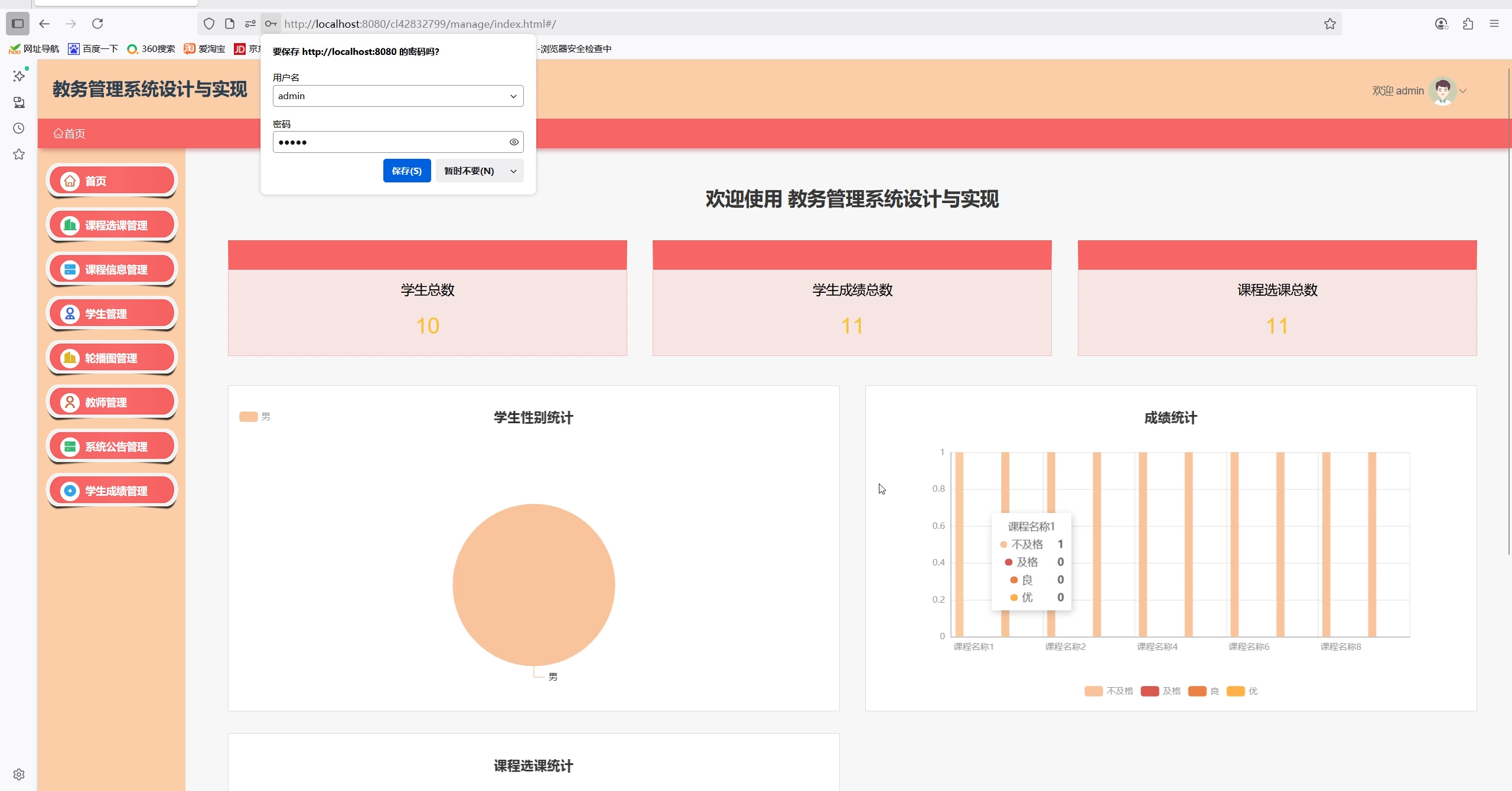Open 轮播图管理 in the sidebar
Screen dimensions: 1512x791
pyautogui.click(x=111, y=358)
